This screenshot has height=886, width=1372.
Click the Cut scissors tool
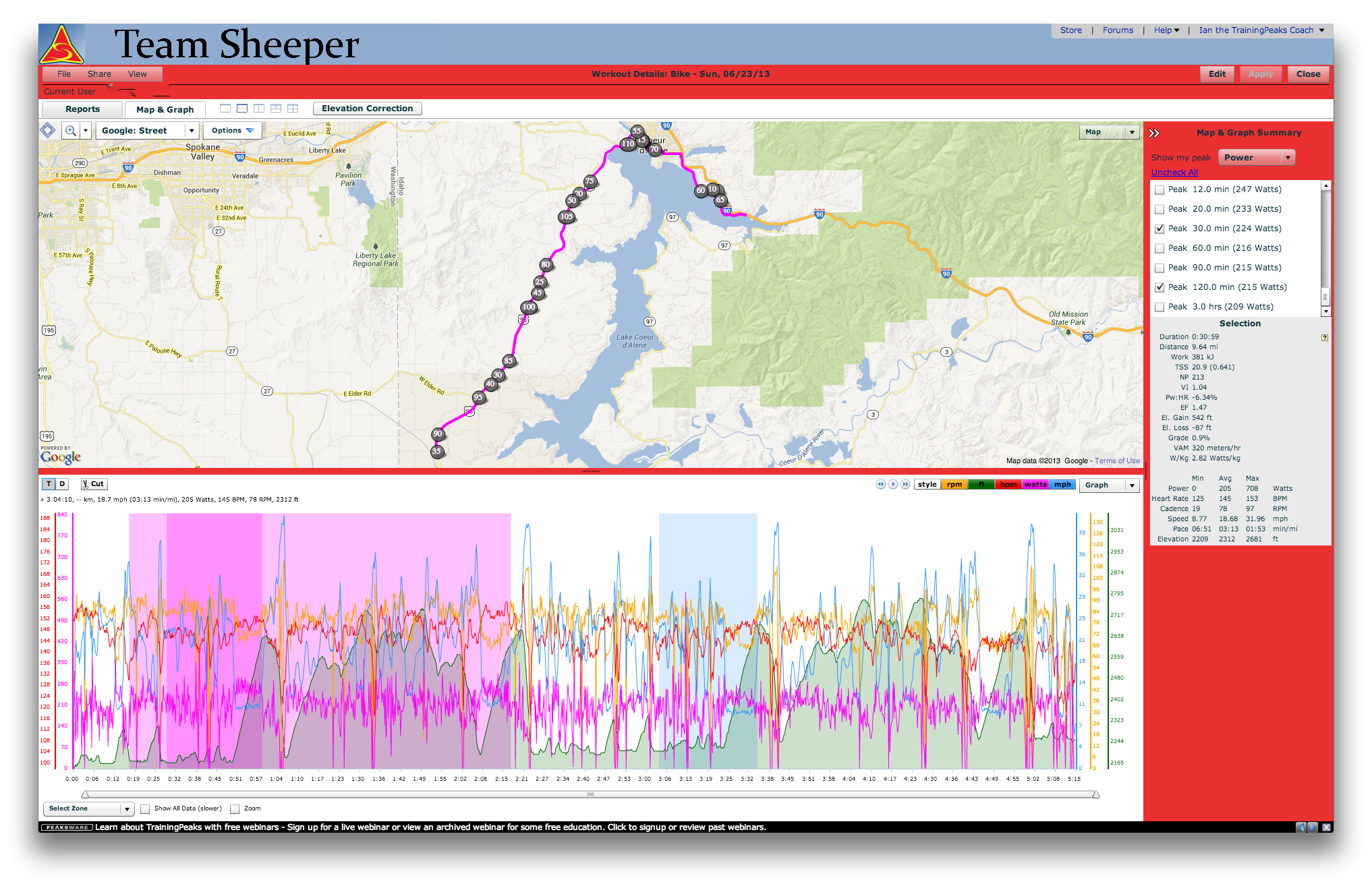click(x=94, y=484)
